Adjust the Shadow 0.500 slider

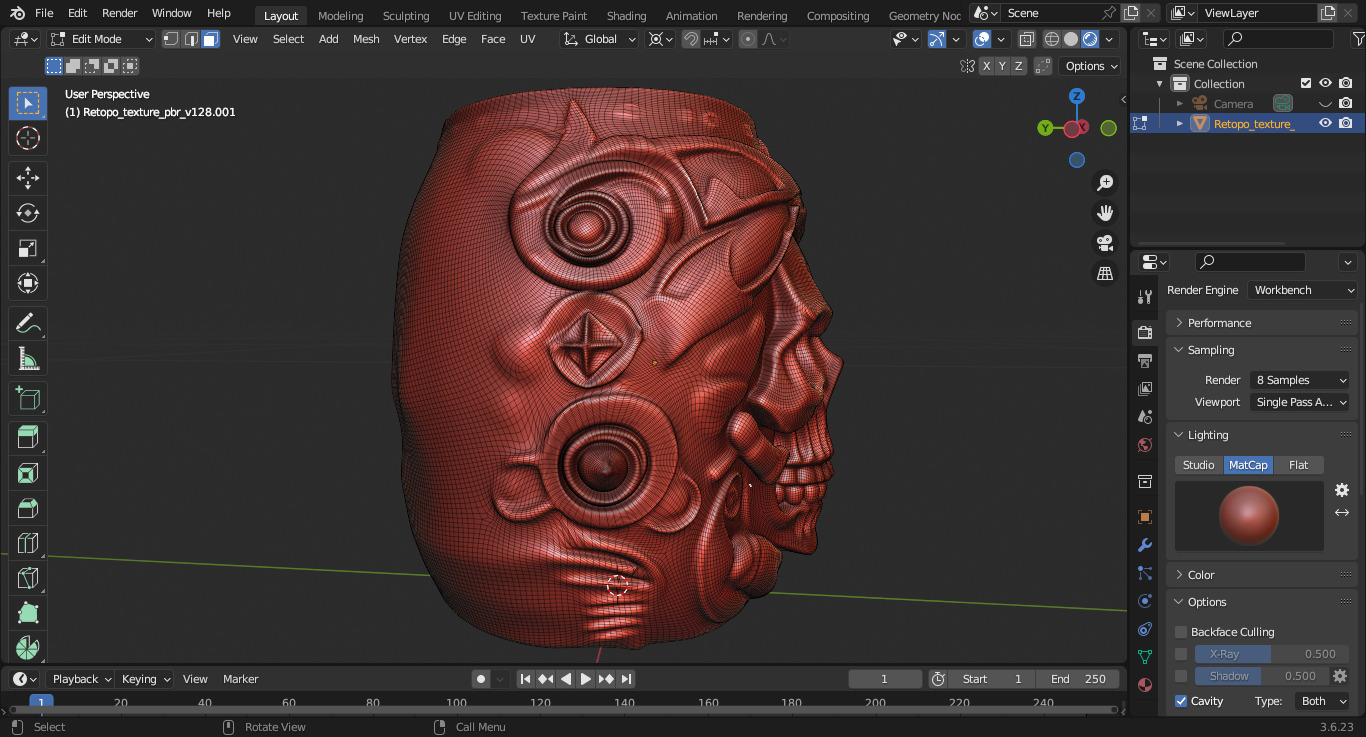click(x=1262, y=676)
